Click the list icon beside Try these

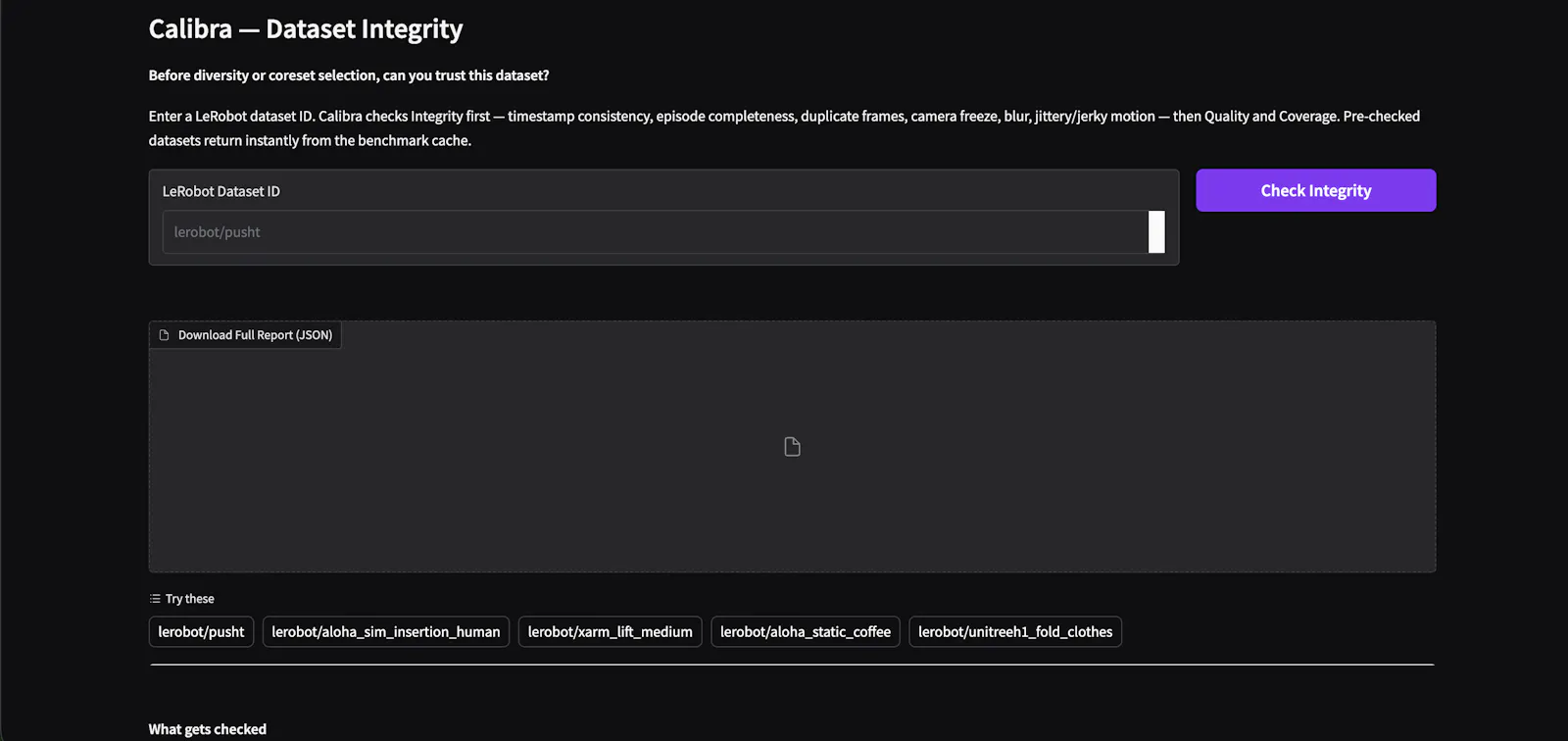(155, 599)
